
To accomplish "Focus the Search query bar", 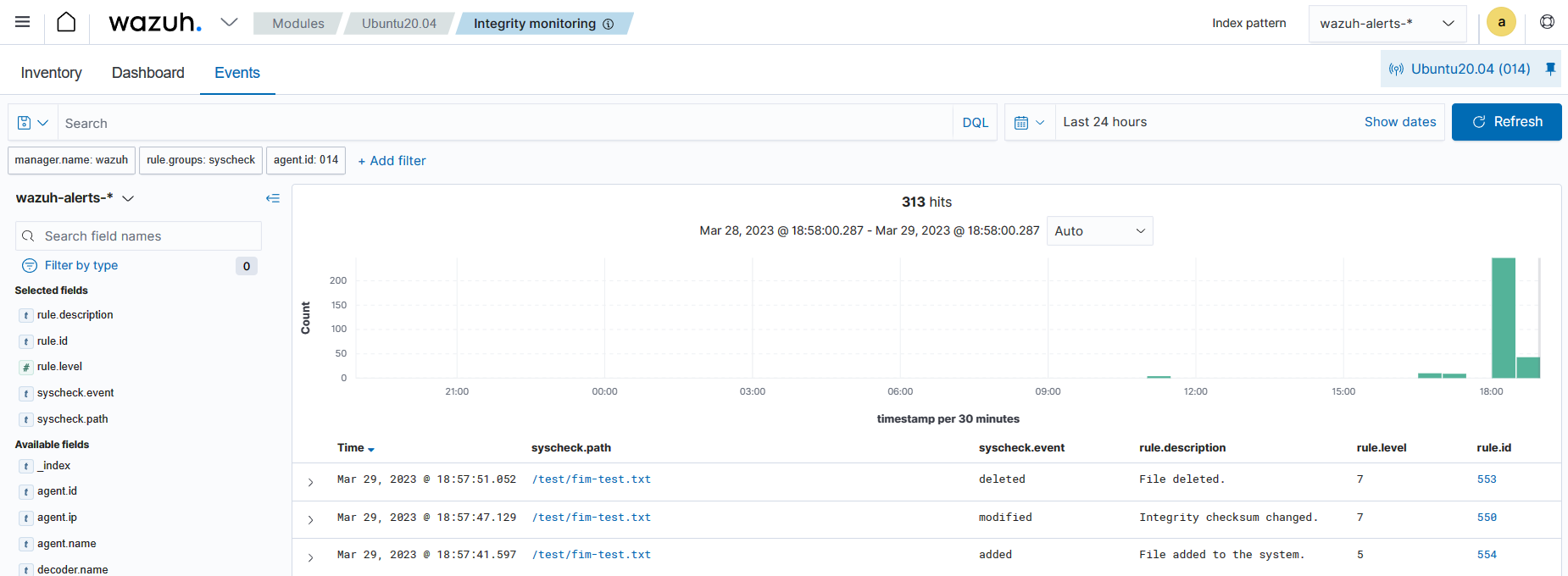I will (x=506, y=123).
